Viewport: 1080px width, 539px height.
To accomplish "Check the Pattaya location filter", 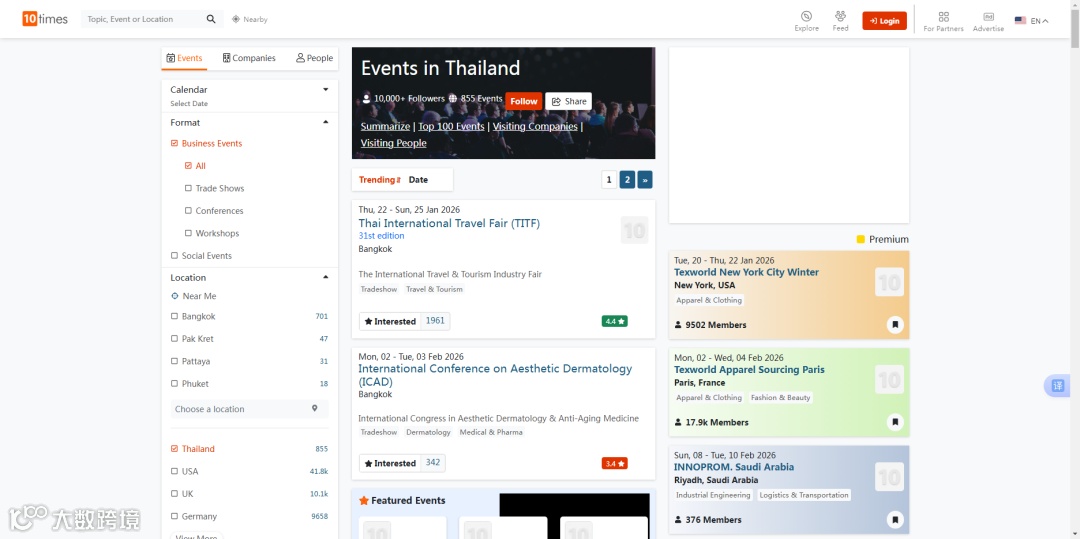I will click(174, 361).
